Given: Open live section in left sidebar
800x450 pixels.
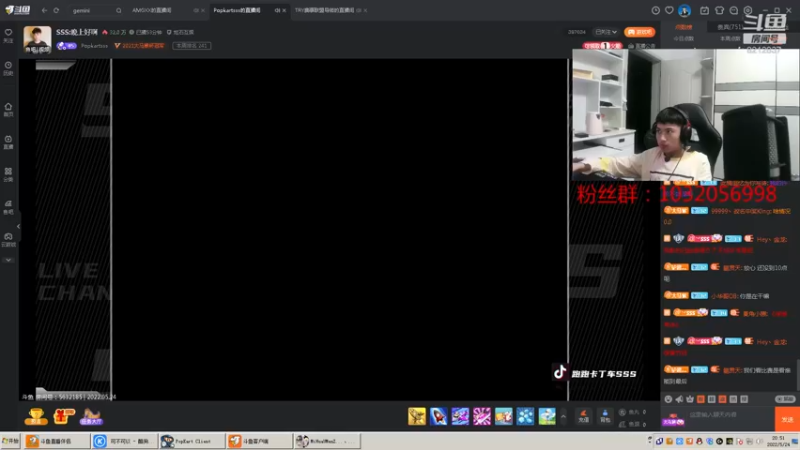Looking at the screenshot, I should click(x=8, y=142).
